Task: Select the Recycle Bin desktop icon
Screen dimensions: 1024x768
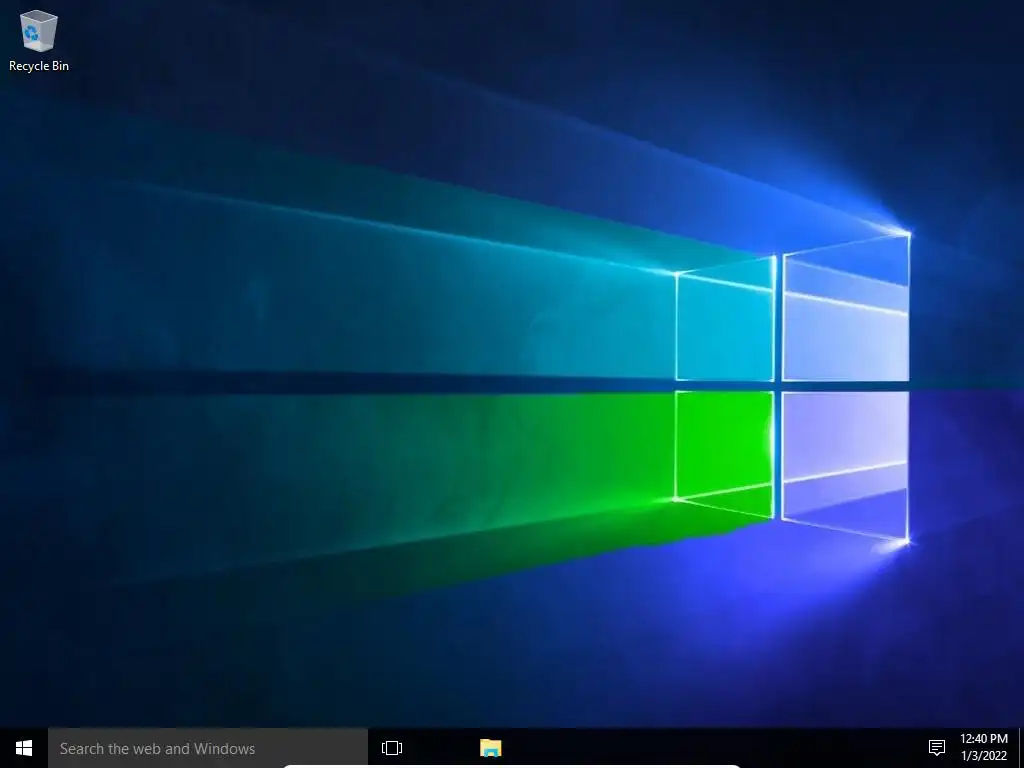Action: coord(39,40)
